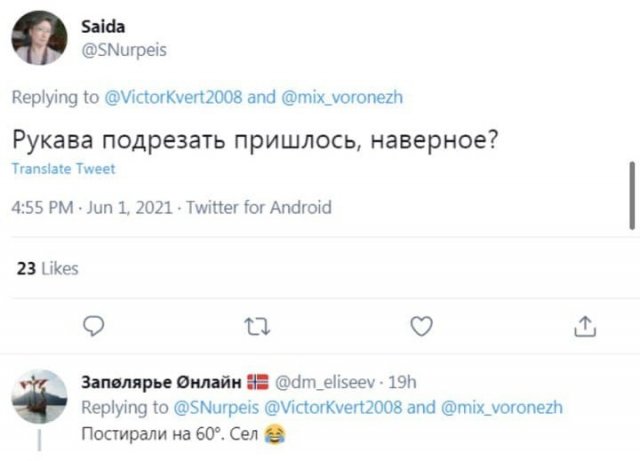Click the reply speech bubble icon
The height and width of the screenshot is (461, 640).
click(93, 325)
